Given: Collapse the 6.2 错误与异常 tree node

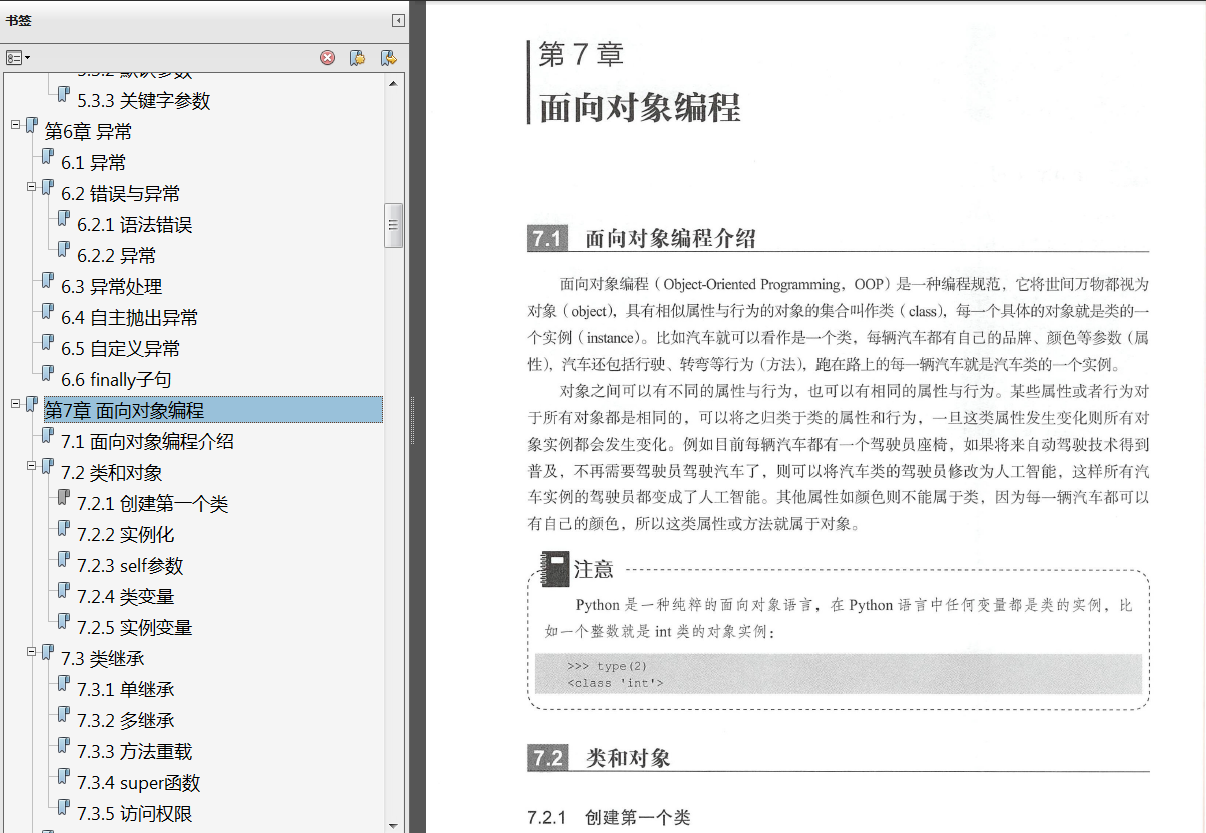Looking at the screenshot, I should pyautogui.click(x=32, y=186).
